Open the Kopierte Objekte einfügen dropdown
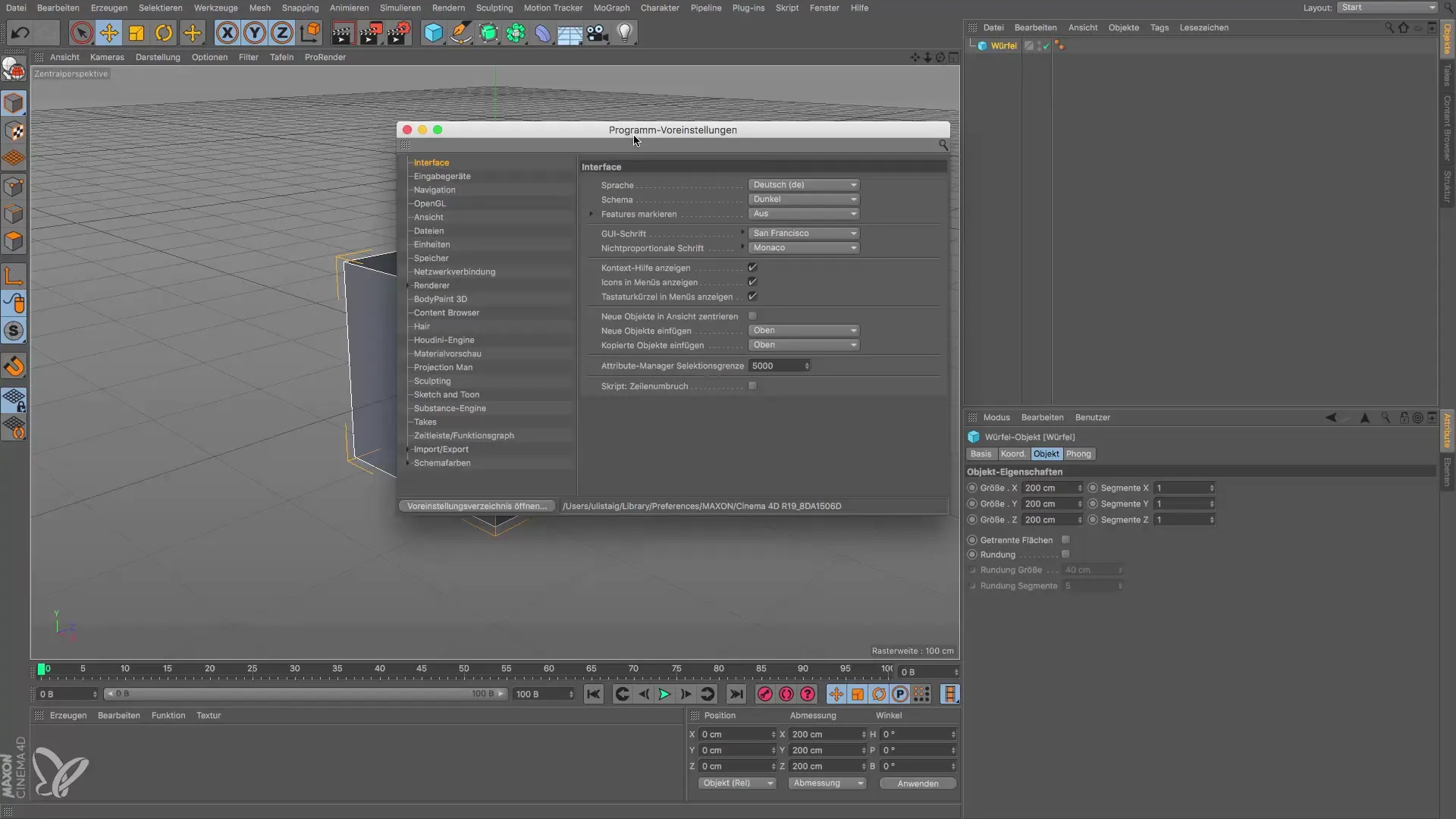The height and width of the screenshot is (819, 1456). click(x=804, y=345)
